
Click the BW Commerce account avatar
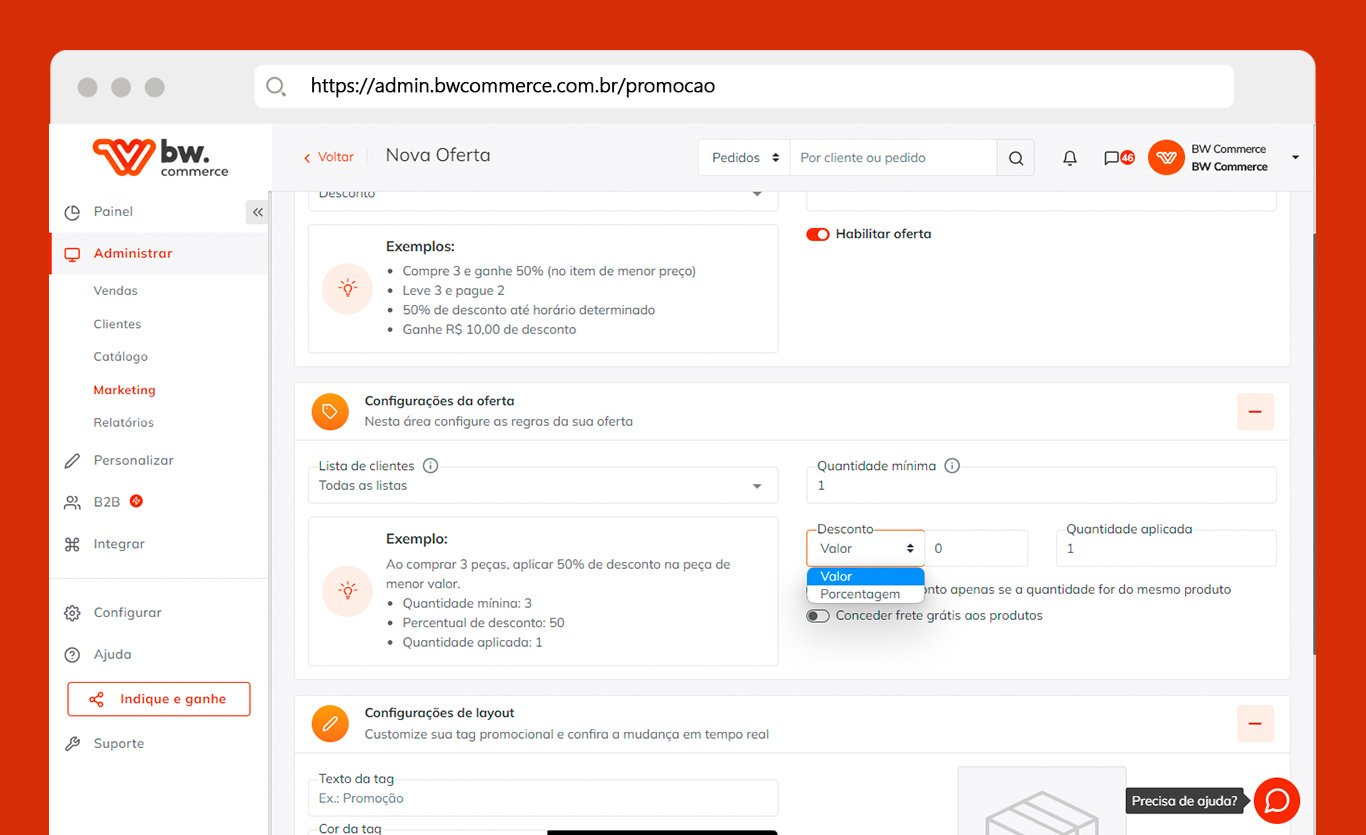pos(1166,158)
